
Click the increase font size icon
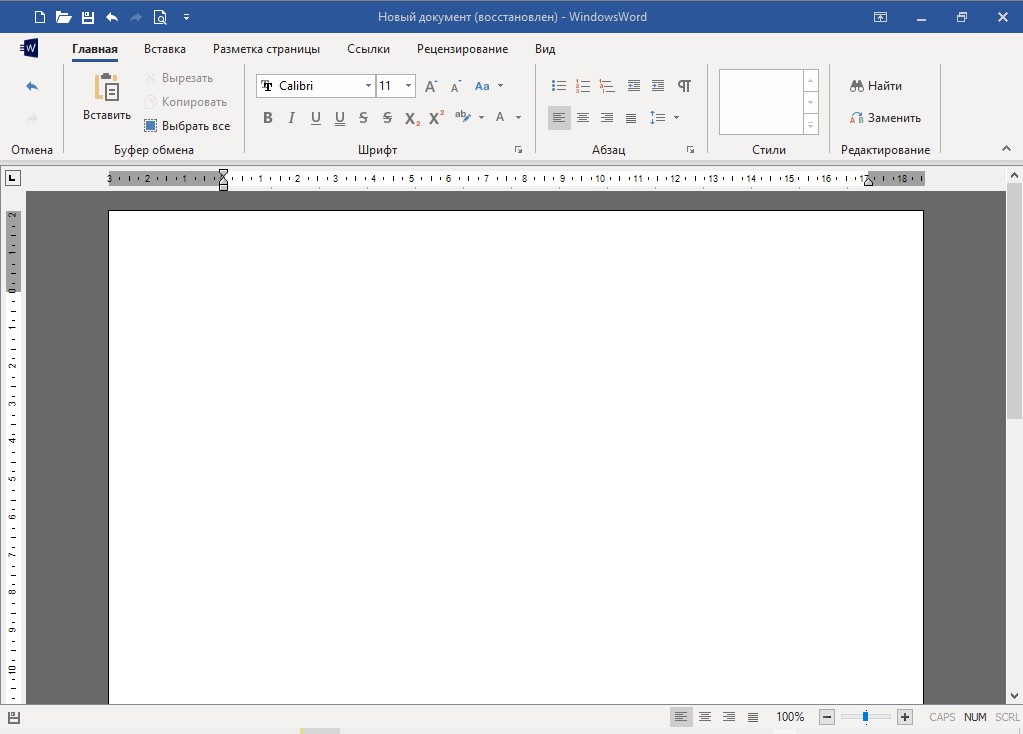[x=431, y=86]
